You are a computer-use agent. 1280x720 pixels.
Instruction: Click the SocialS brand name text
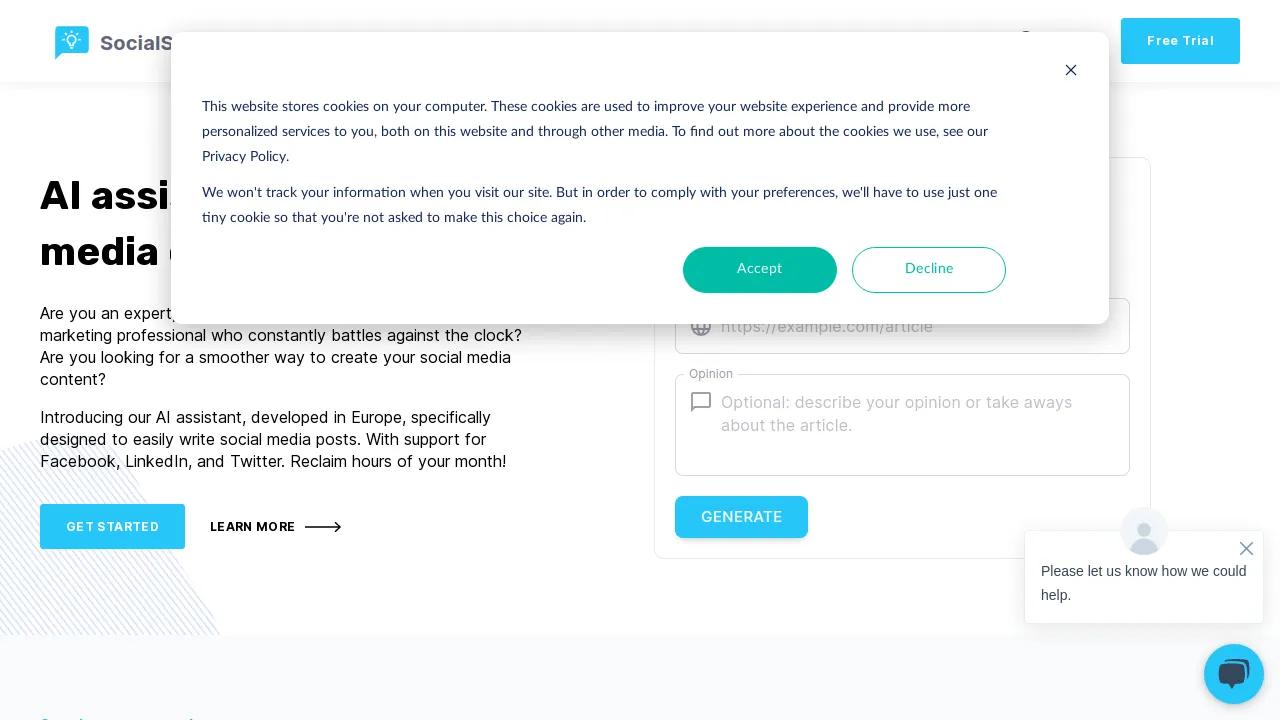[x=136, y=43]
